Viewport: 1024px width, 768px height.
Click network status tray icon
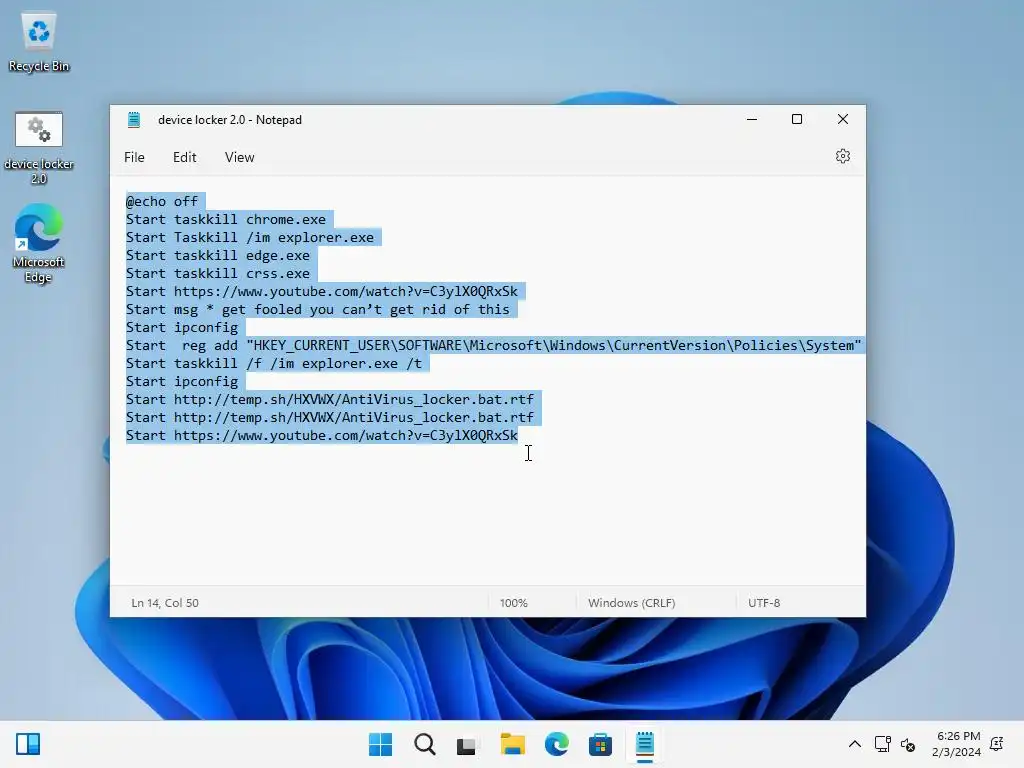(x=882, y=744)
